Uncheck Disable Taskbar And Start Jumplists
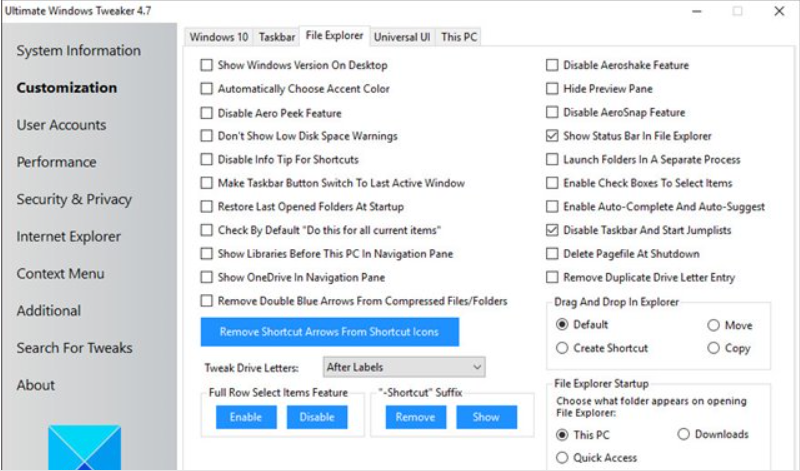Image resolution: width=800 pixels, height=471 pixels. coord(552,230)
